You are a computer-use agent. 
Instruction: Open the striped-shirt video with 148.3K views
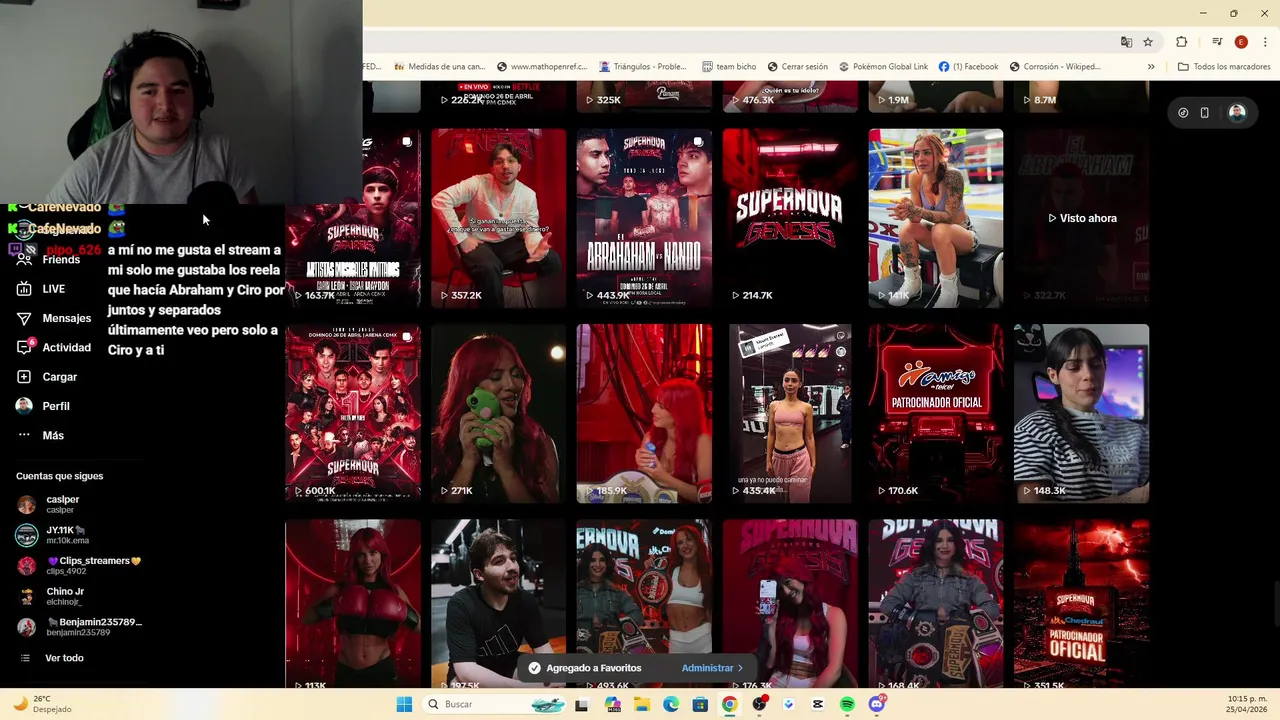coord(1081,412)
